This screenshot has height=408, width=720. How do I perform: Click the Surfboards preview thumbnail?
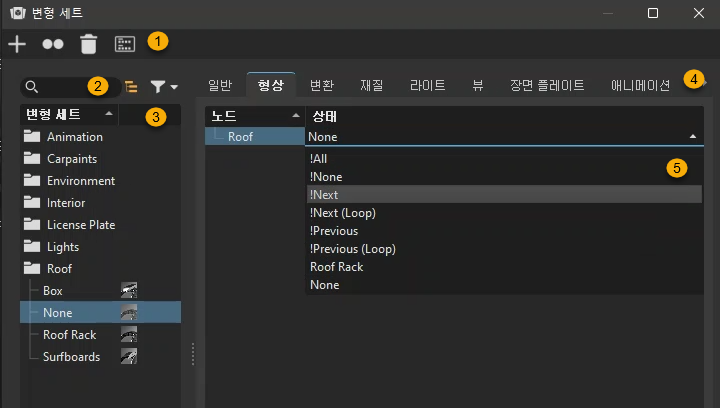click(129, 357)
